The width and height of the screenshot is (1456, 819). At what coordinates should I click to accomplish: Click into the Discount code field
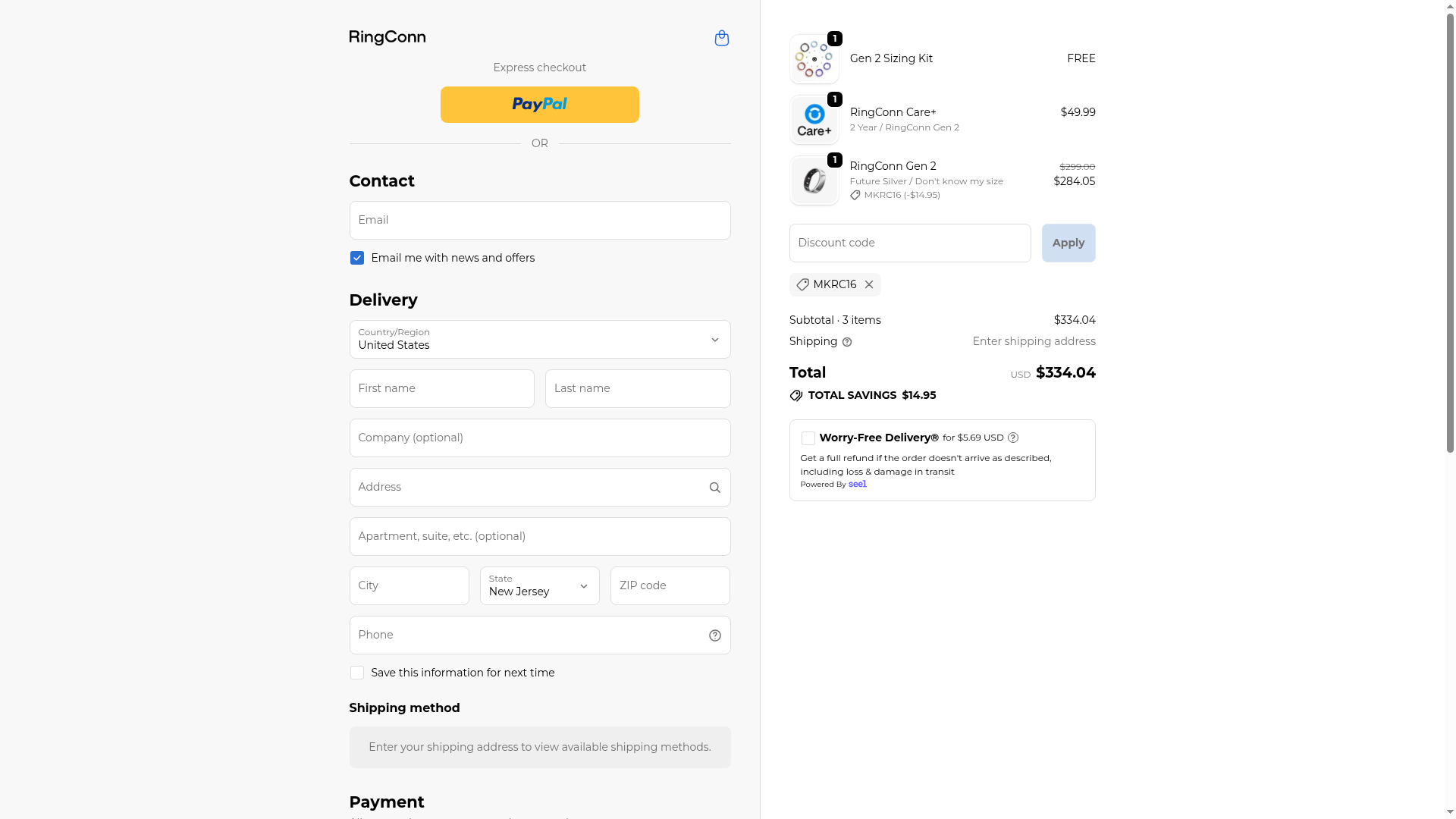[x=909, y=243]
